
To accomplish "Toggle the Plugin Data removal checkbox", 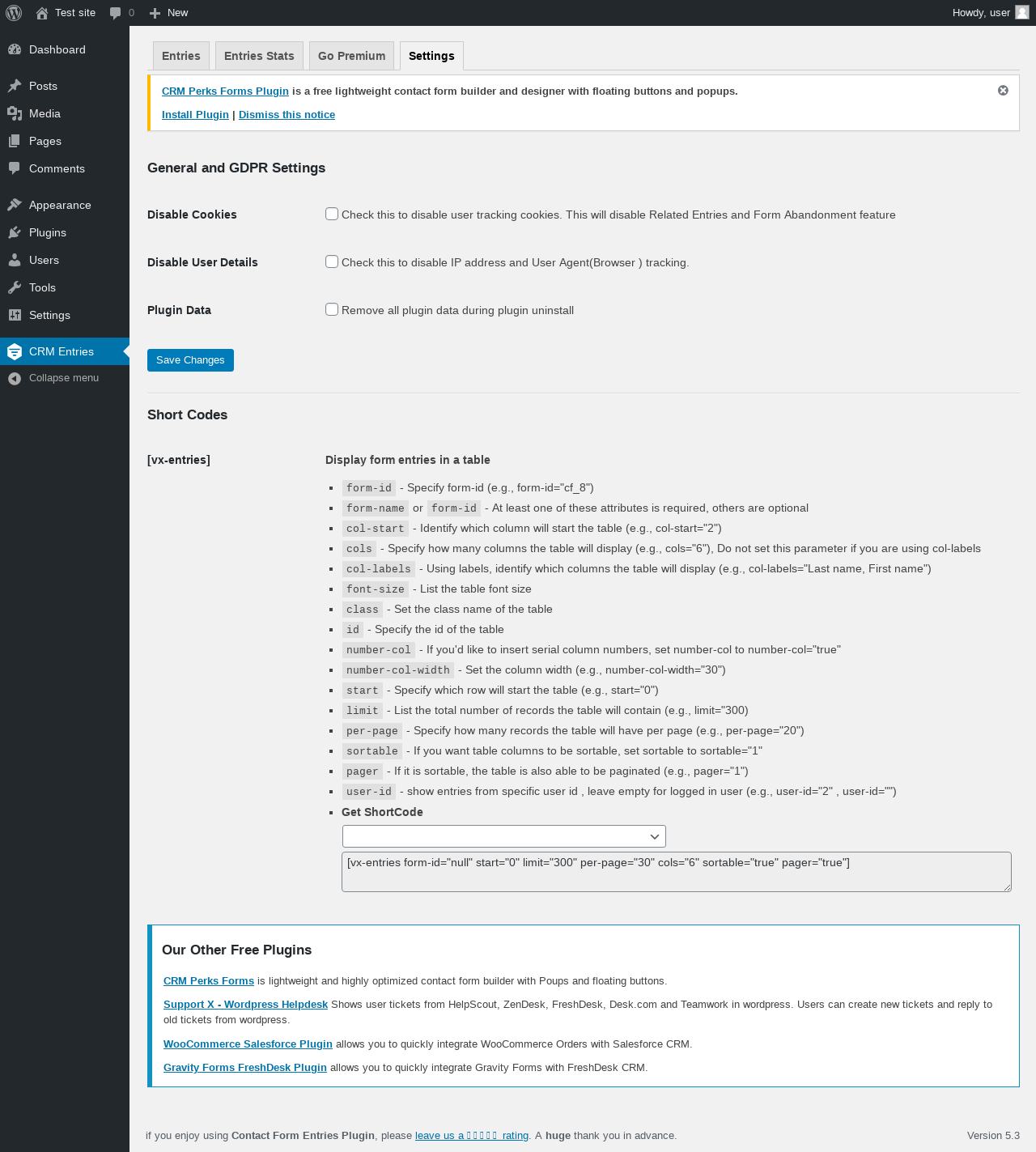I will (332, 309).
